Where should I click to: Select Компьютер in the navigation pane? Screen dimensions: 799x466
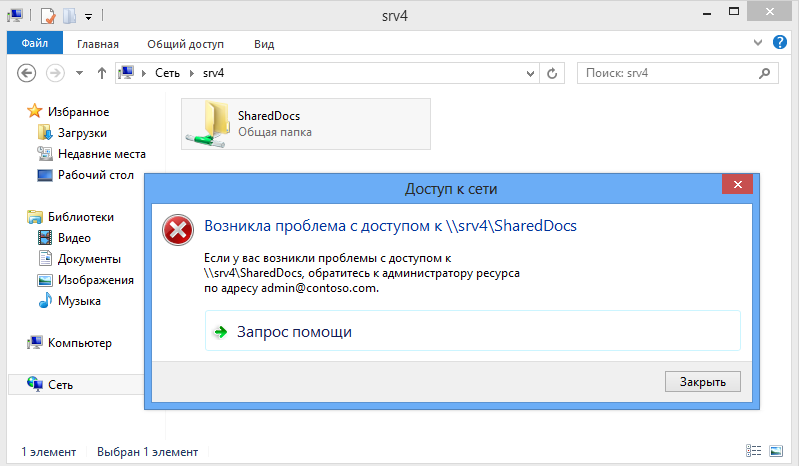coord(79,343)
